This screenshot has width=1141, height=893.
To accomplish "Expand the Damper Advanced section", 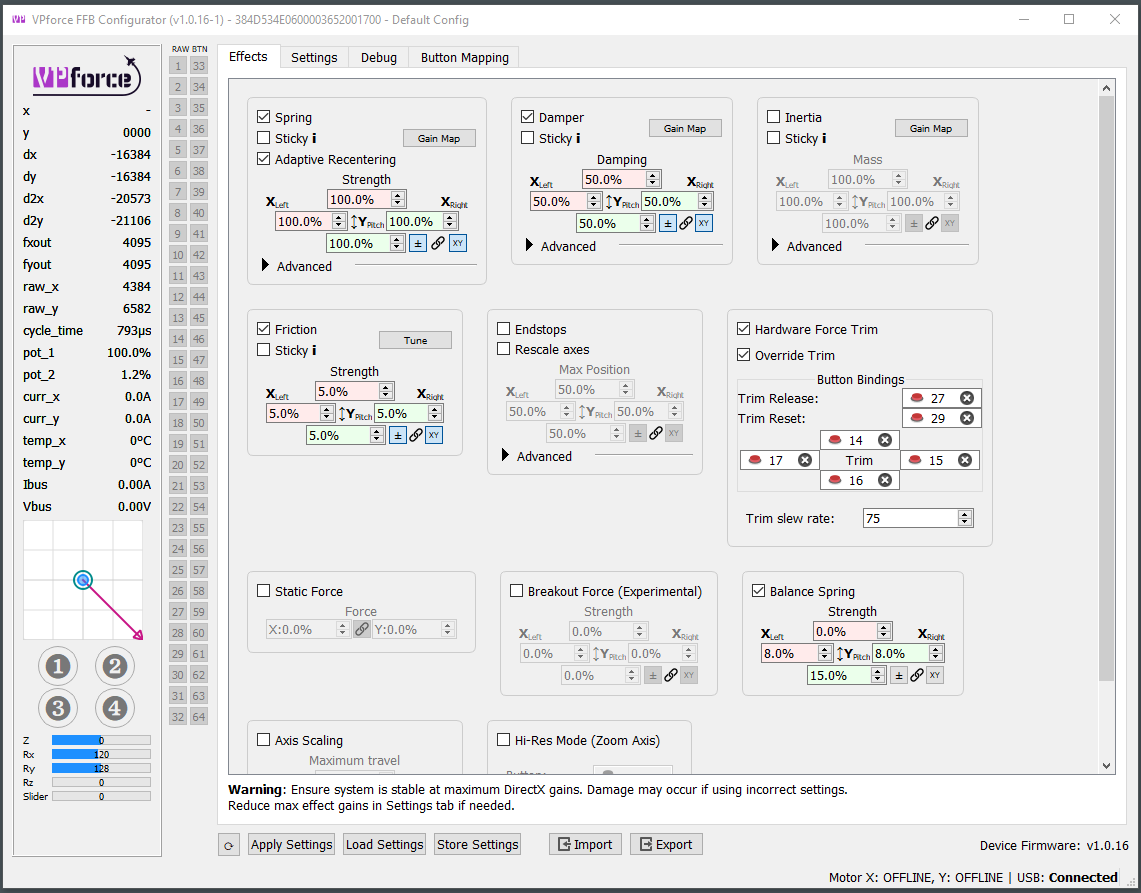I will [530, 245].
